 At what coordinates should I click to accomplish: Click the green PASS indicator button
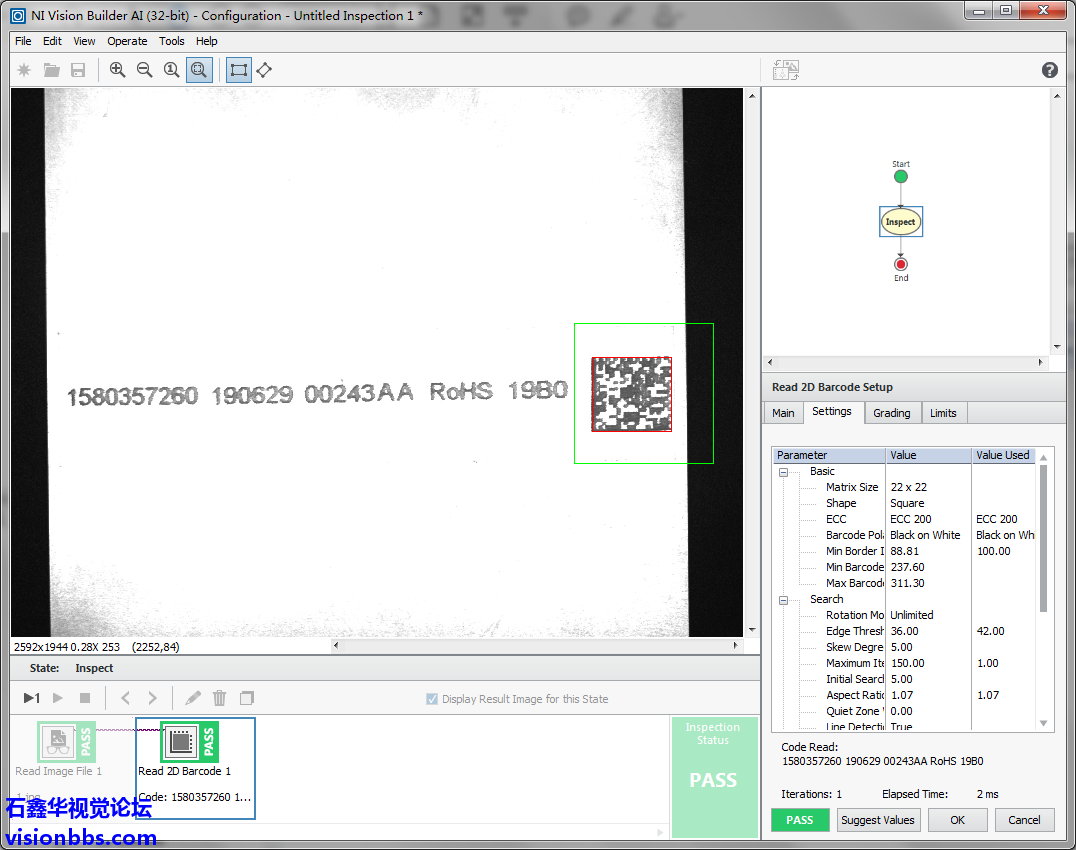click(799, 820)
